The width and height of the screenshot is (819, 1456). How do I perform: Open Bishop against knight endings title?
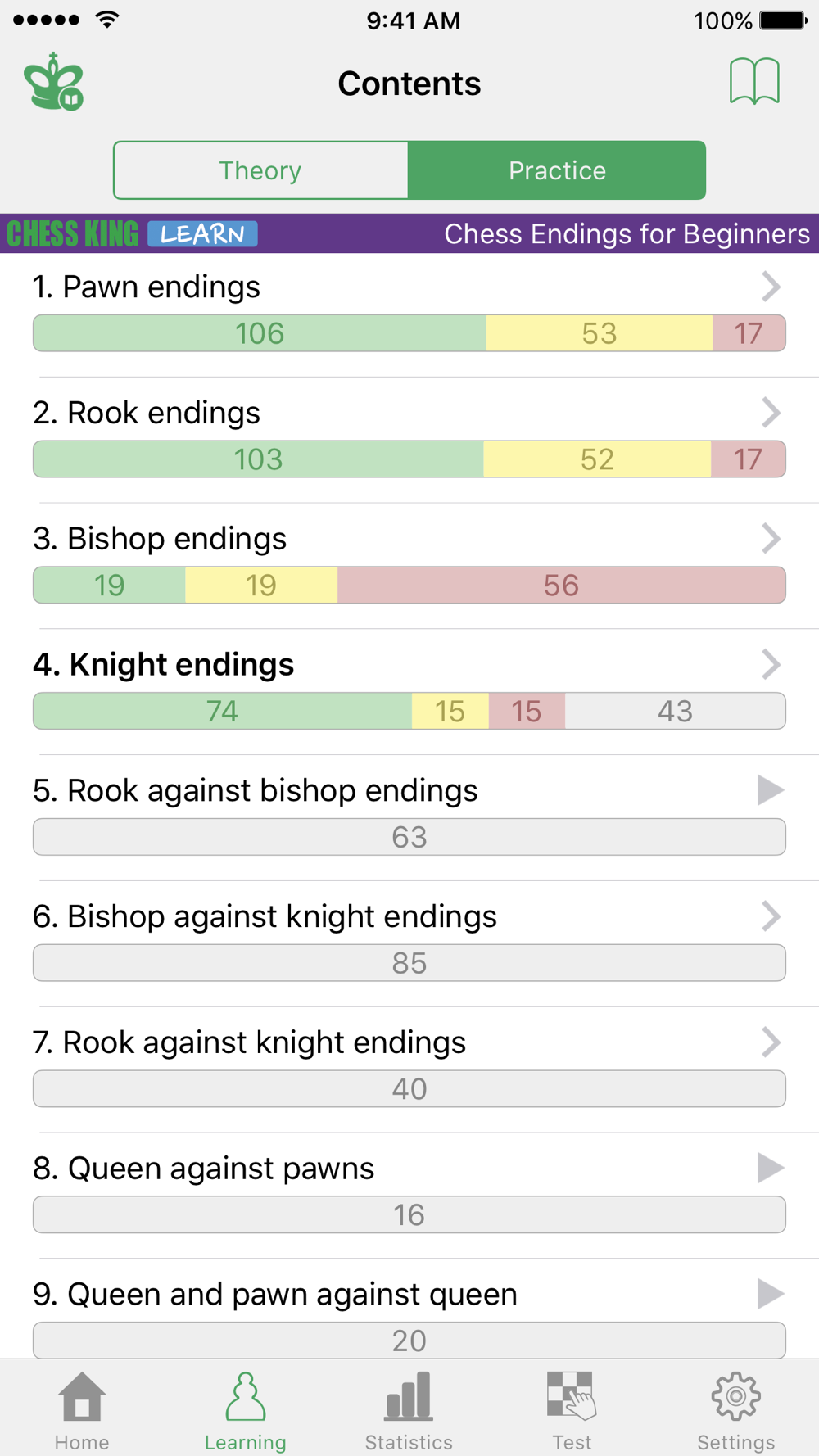[x=265, y=916]
